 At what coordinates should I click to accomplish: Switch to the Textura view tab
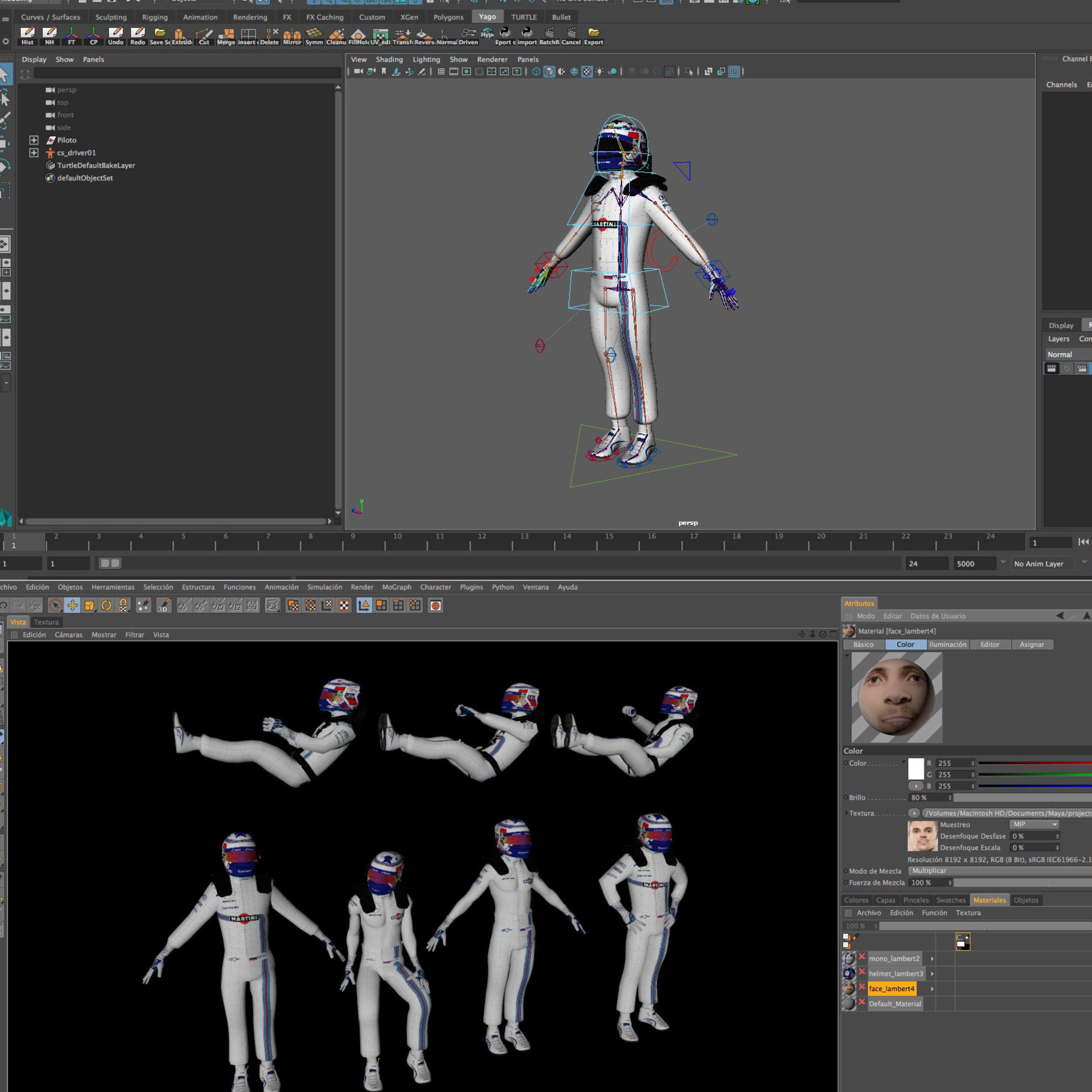click(46, 622)
